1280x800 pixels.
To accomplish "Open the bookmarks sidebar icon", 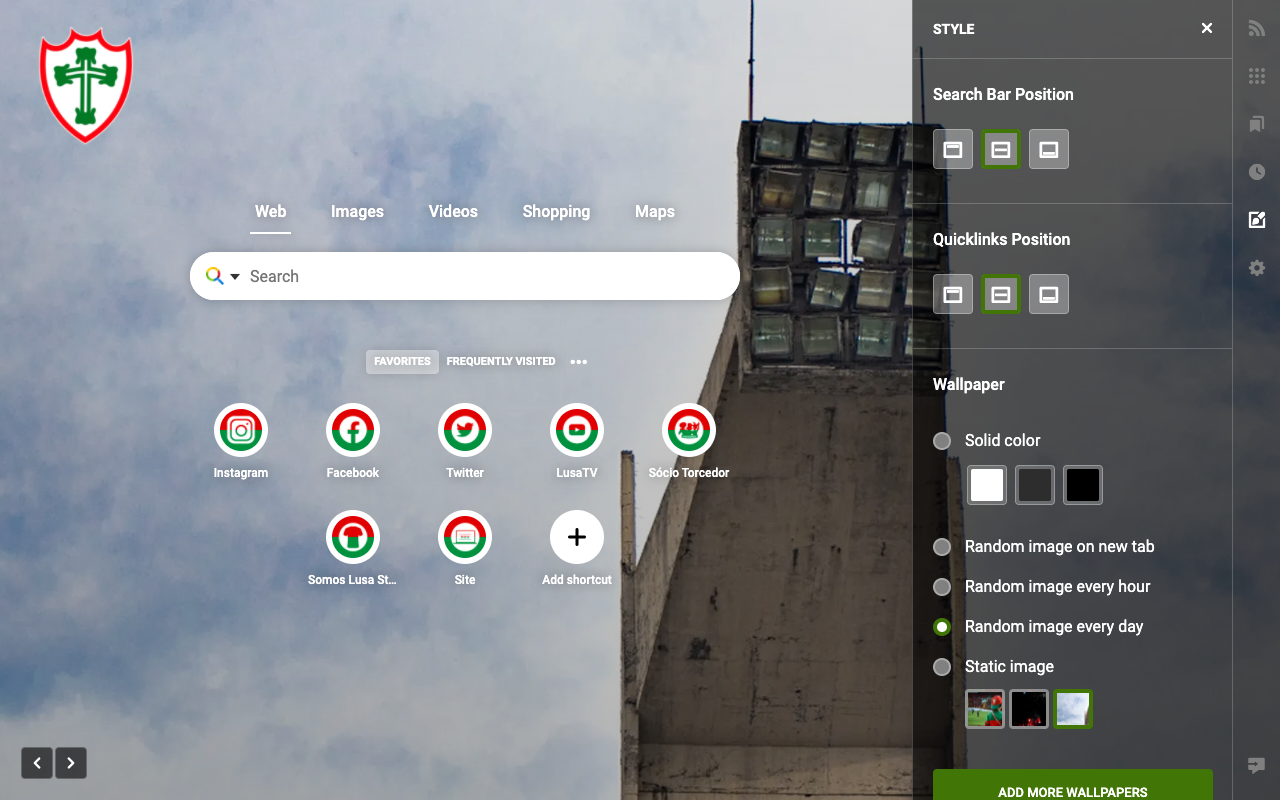I will (1257, 124).
